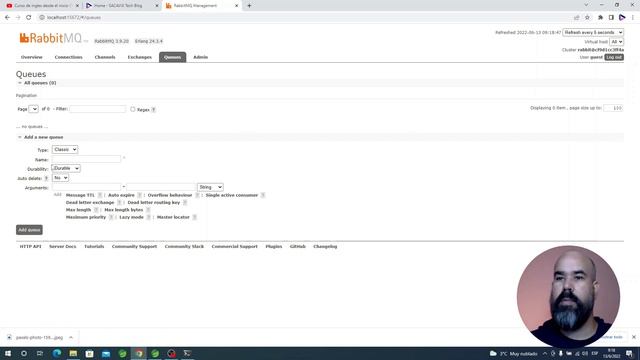Screen dimensions: 640x360
Task: Open help icon beside Auto delete
Action: click(x=46, y=178)
